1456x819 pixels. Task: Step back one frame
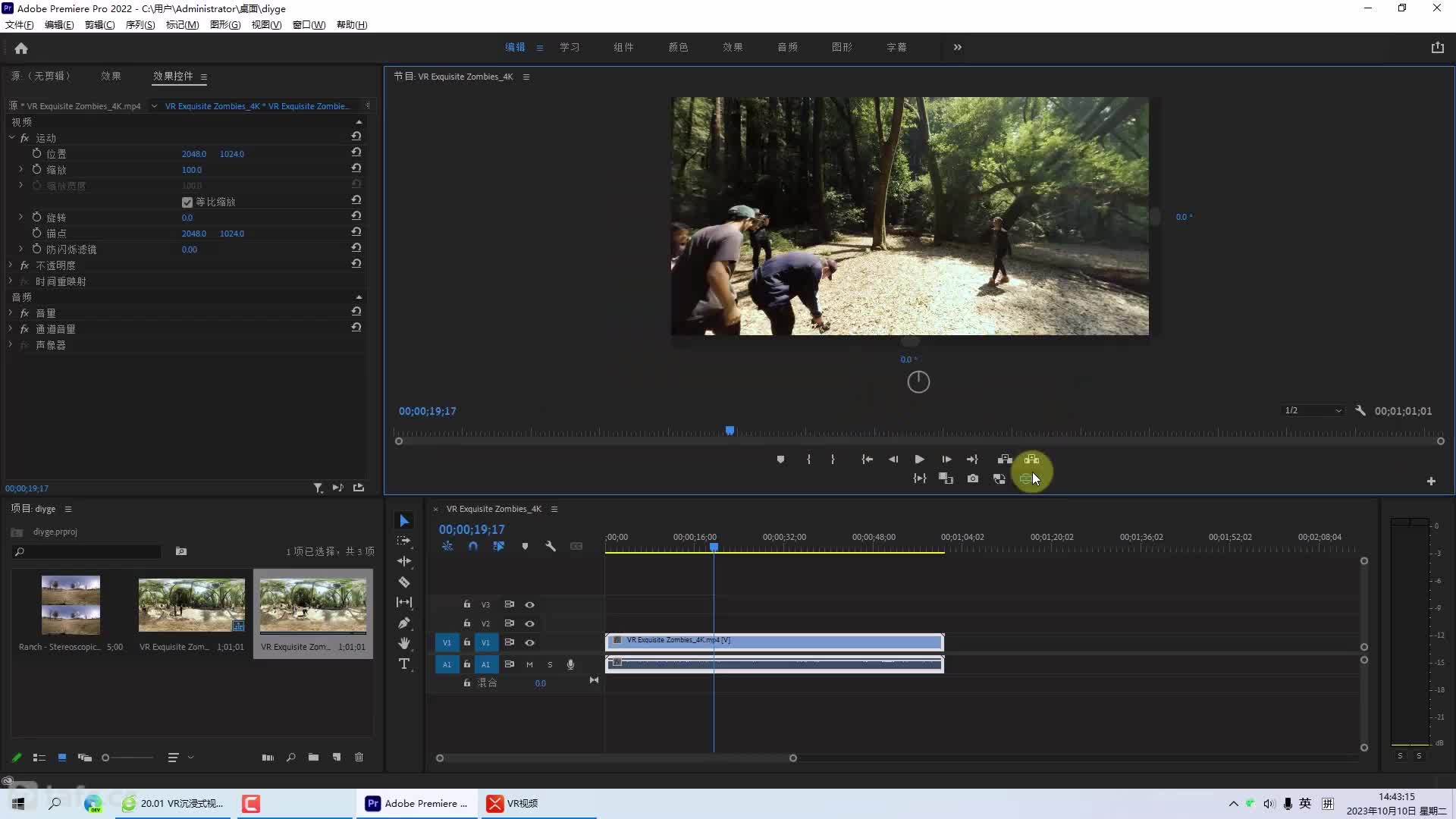coord(893,459)
